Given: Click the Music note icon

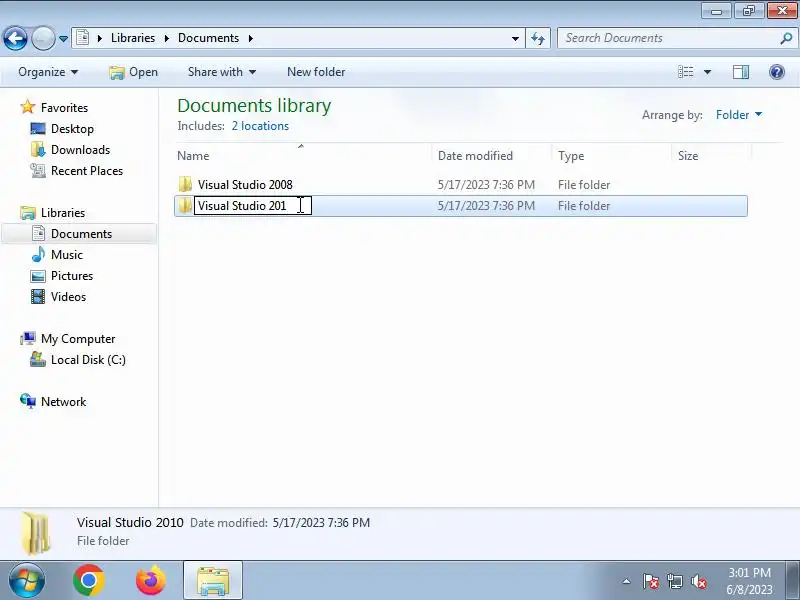Looking at the screenshot, I should coord(38,254).
